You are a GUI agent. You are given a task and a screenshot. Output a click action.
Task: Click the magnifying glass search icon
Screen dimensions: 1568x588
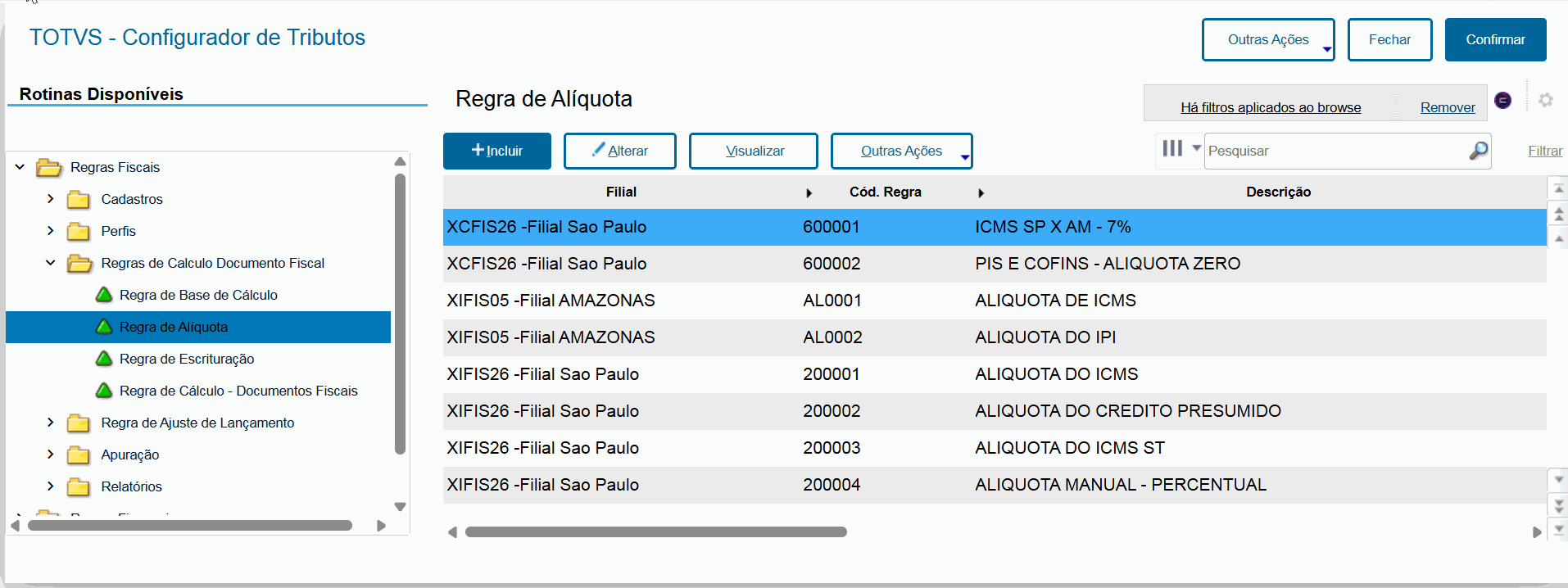[x=1478, y=151]
